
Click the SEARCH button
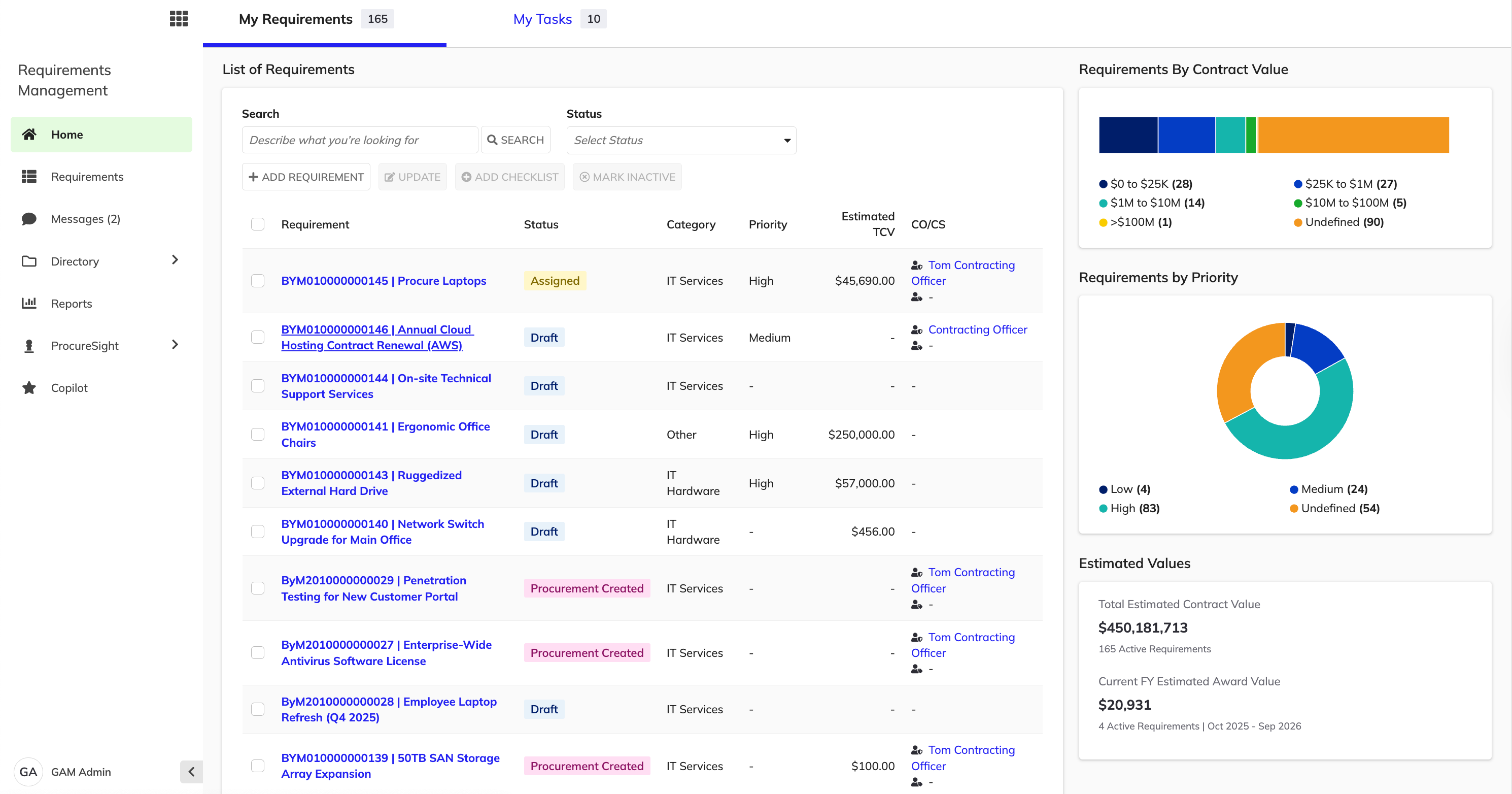[x=516, y=140]
